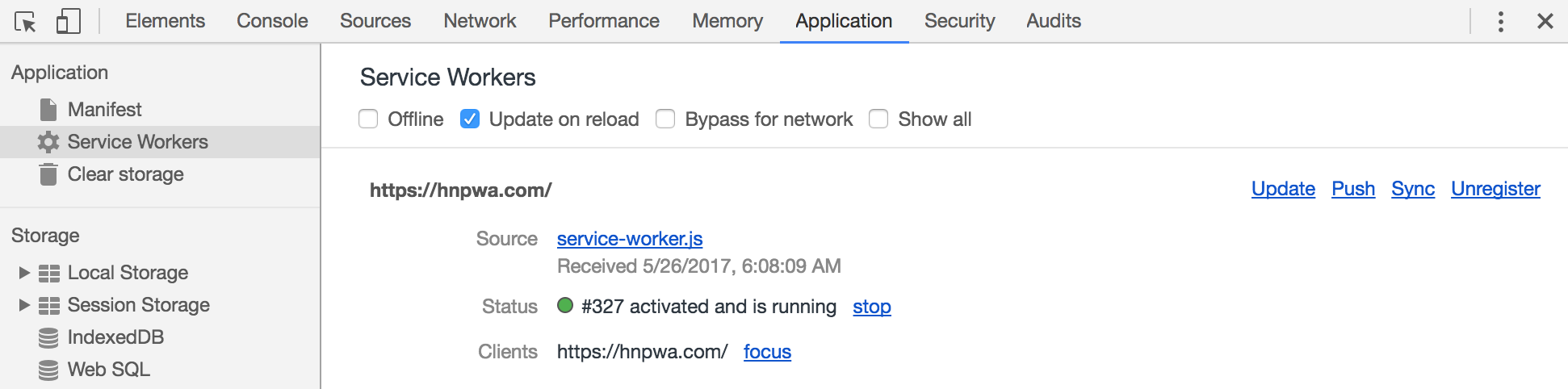1568x389 pixels.
Task: Open the DevTools three-dot menu
Action: (x=1500, y=22)
